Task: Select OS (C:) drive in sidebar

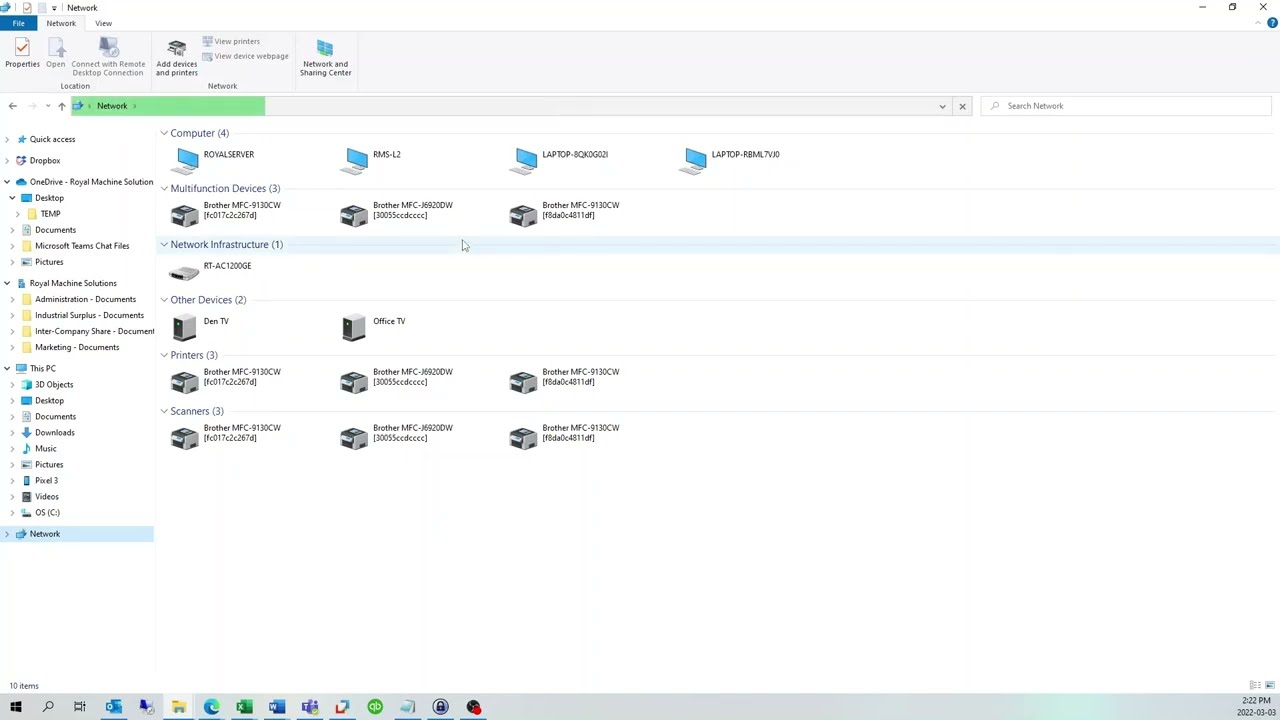Action: (x=47, y=512)
